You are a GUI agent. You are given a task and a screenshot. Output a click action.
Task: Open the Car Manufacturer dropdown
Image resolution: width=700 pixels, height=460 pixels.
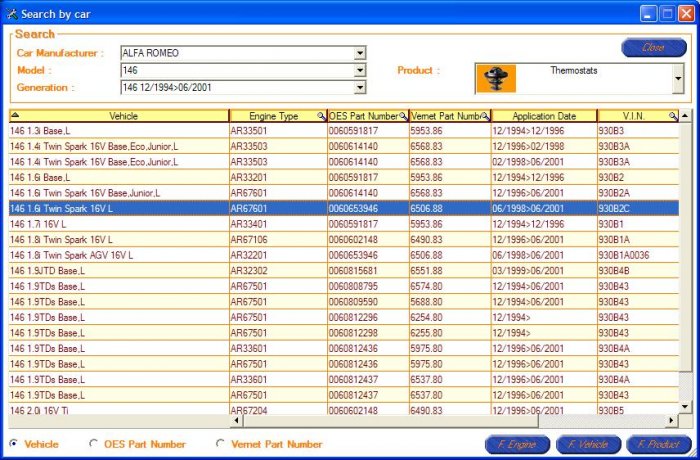click(x=359, y=53)
